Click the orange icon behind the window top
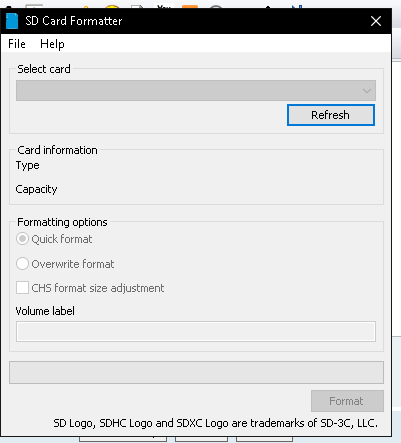 tap(190, 6)
